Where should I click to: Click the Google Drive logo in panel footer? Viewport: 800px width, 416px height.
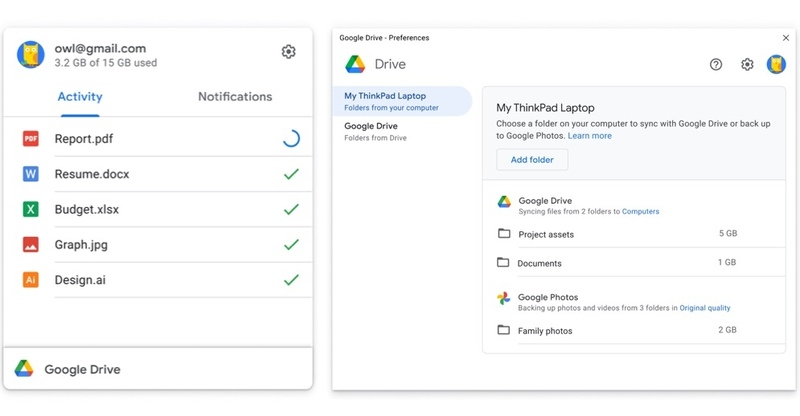(24, 369)
